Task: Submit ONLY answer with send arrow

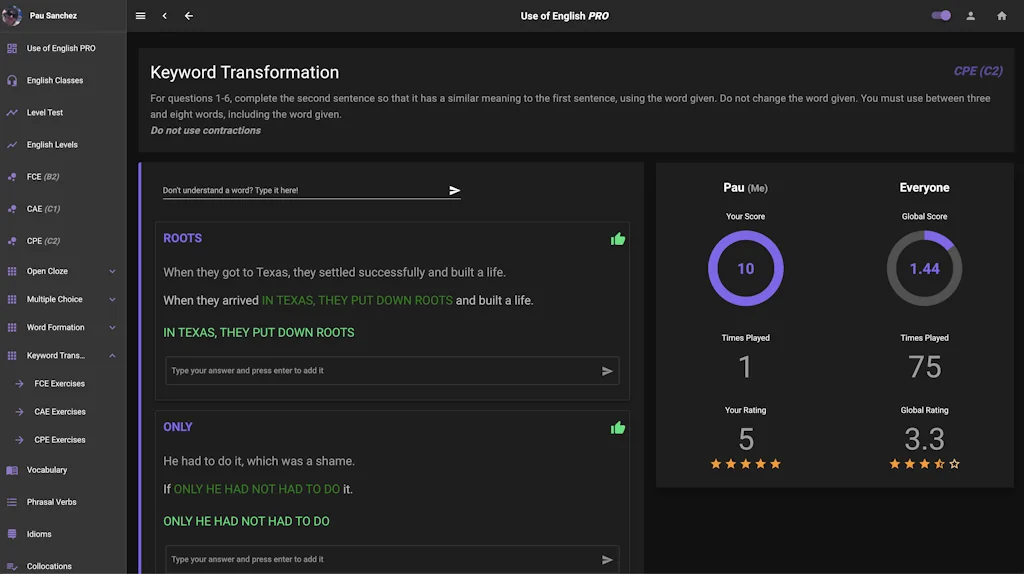Action: [607, 560]
